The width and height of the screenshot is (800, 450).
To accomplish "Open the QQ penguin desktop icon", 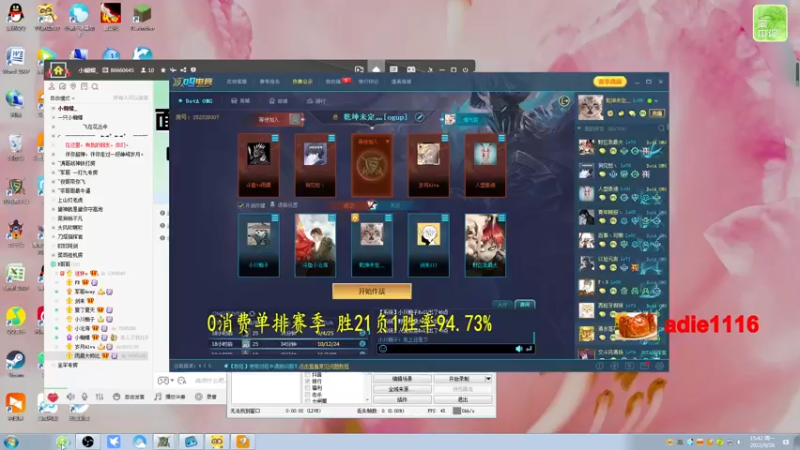I will click(16, 16).
